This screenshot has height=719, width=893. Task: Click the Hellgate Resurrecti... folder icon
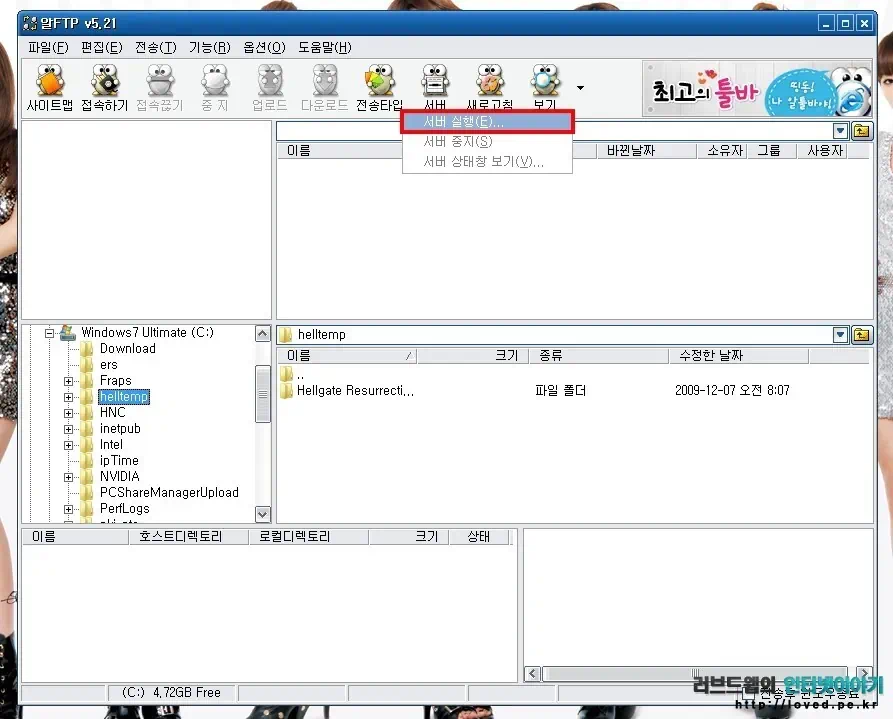click(286, 390)
